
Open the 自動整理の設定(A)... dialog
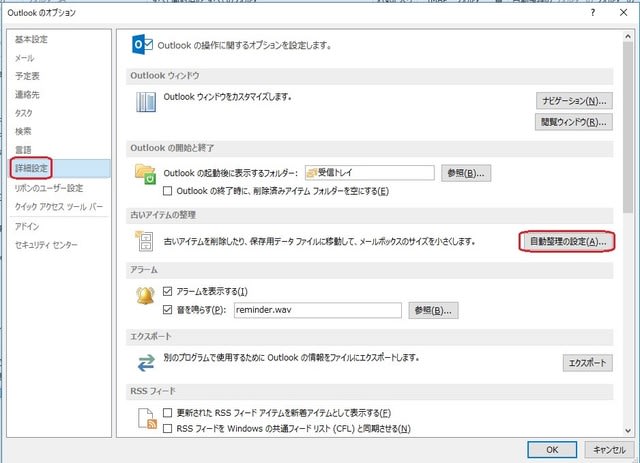click(x=567, y=242)
